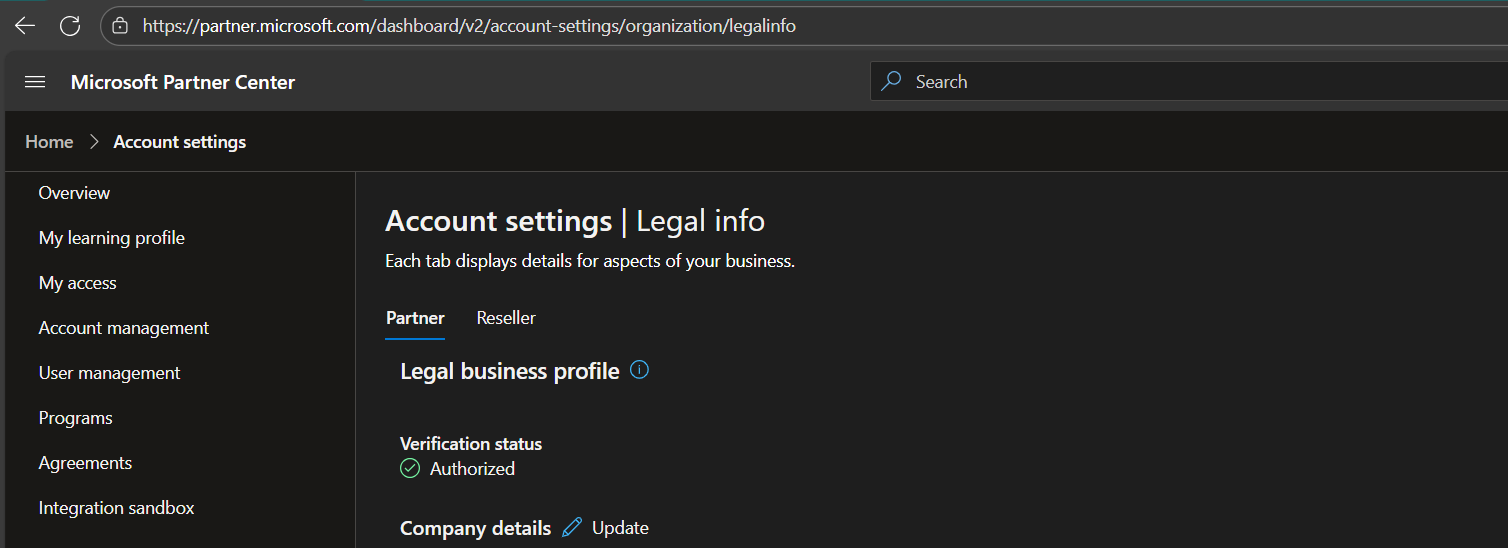Click the Legal business profile info icon
This screenshot has width=1508, height=548.
point(640,370)
